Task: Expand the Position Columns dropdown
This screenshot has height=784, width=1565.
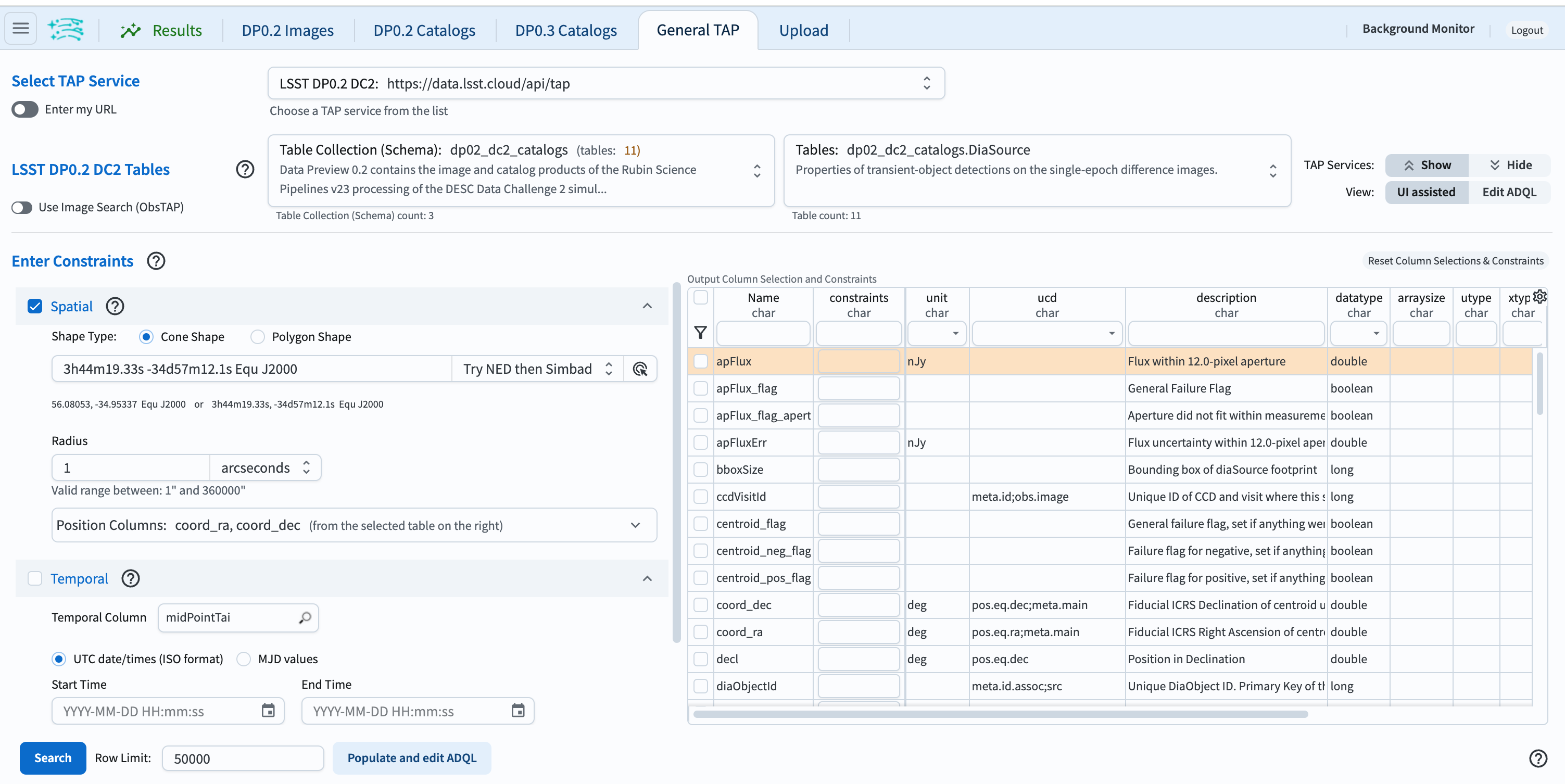Action: click(x=636, y=525)
